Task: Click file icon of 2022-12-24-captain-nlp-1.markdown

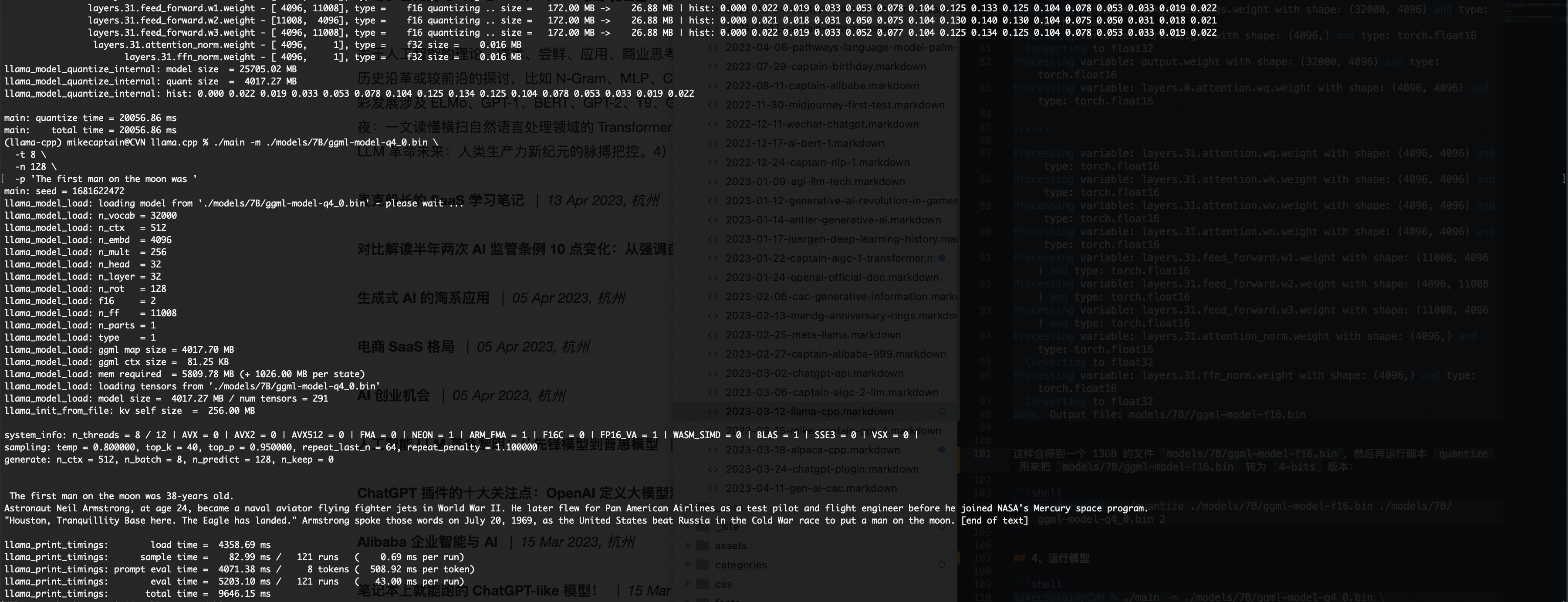Action: pyautogui.click(x=712, y=162)
